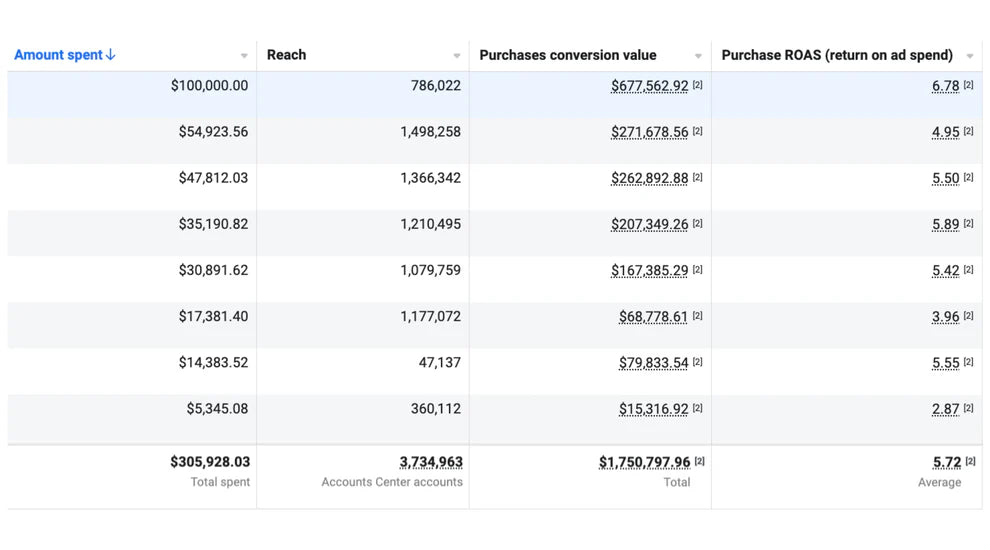Click footnote [2] icon next to 5.72 average
Screen dimensions: 990x550
click(x=970, y=461)
